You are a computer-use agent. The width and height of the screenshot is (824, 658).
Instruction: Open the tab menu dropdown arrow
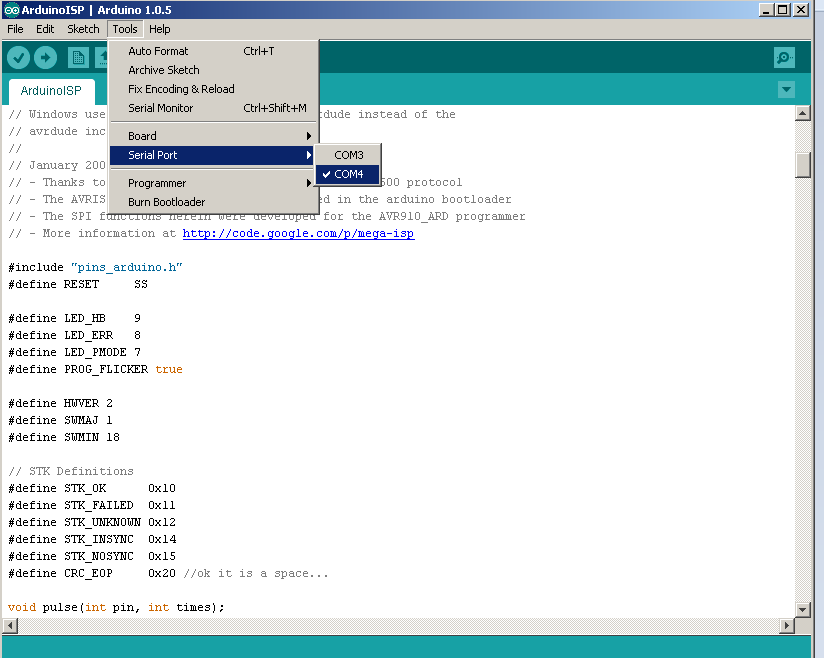pyautogui.click(x=786, y=89)
